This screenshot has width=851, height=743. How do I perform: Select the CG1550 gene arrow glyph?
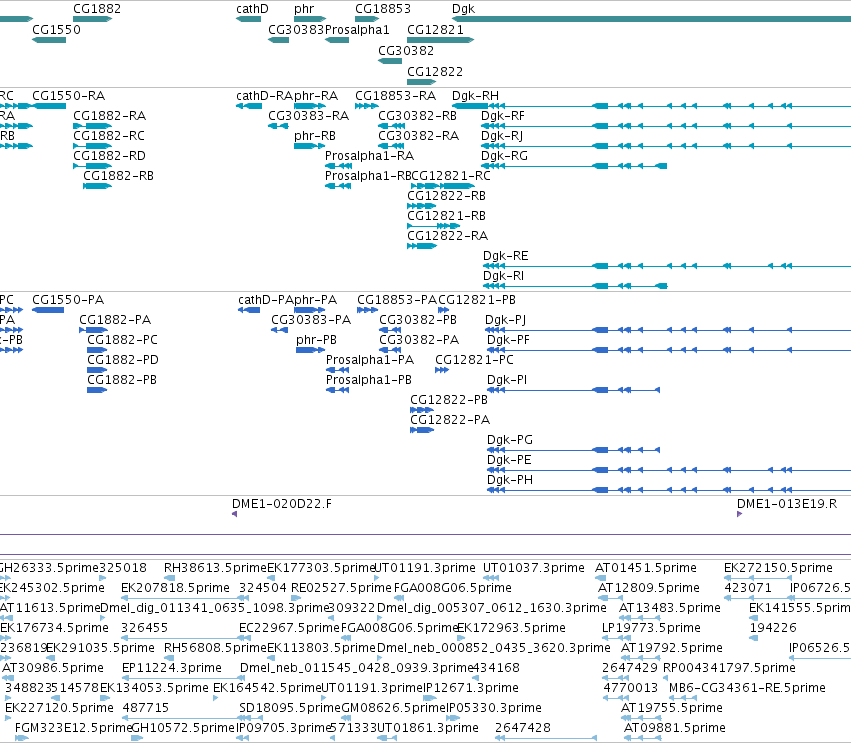point(49,40)
